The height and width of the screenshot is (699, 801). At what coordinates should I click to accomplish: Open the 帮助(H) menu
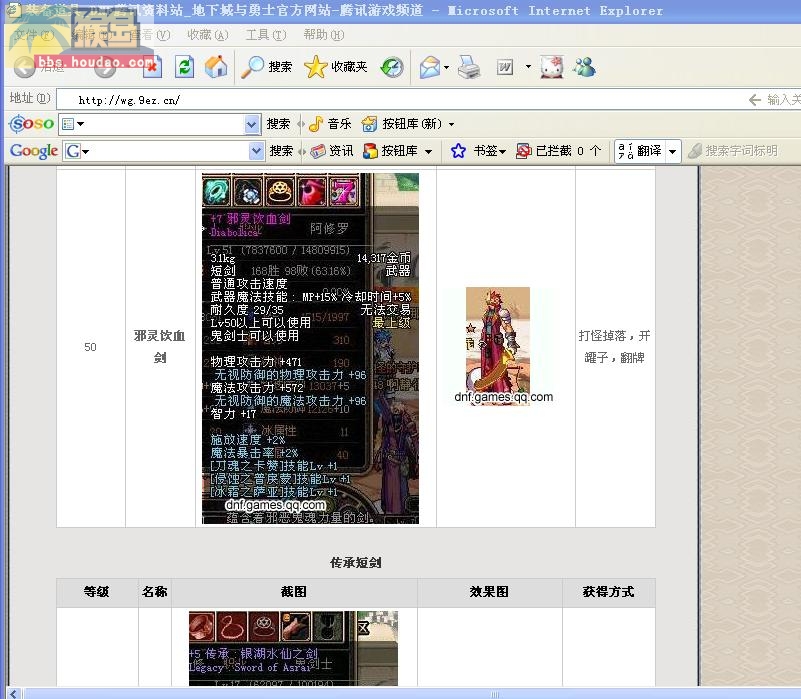tap(323, 35)
